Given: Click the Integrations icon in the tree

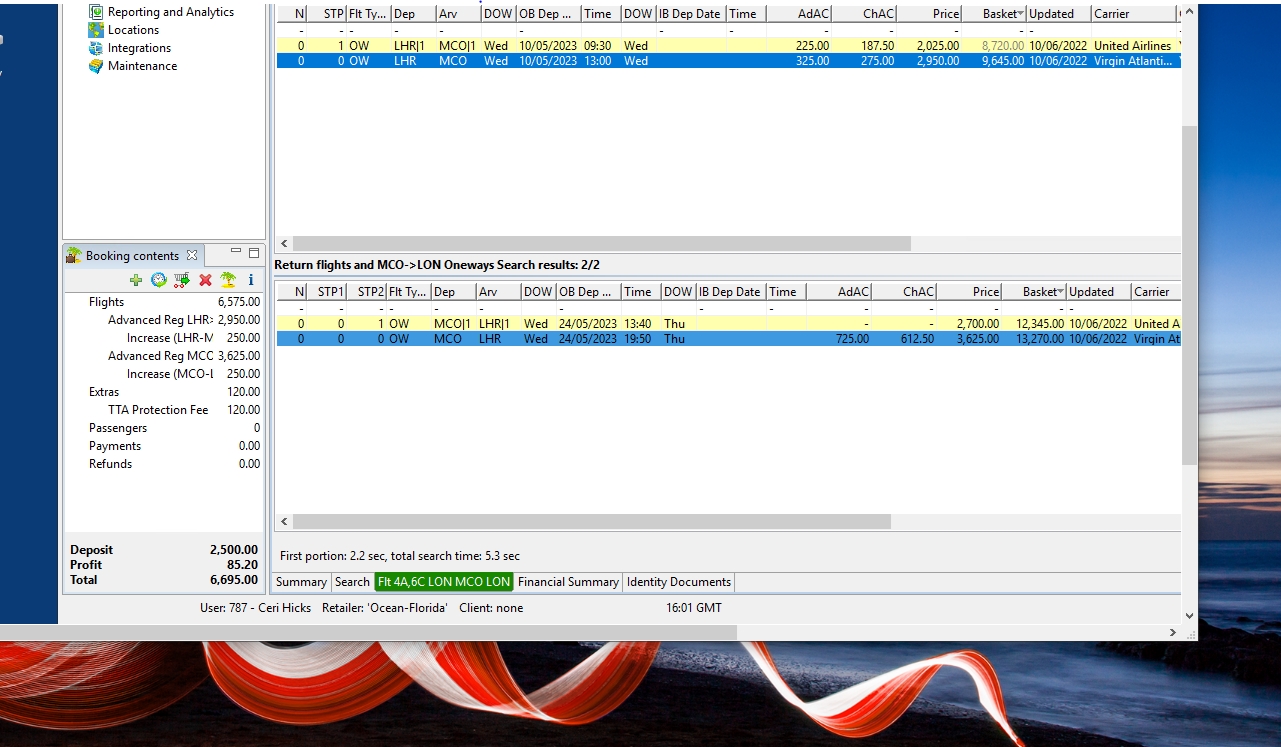Looking at the screenshot, I should pos(96,48).
